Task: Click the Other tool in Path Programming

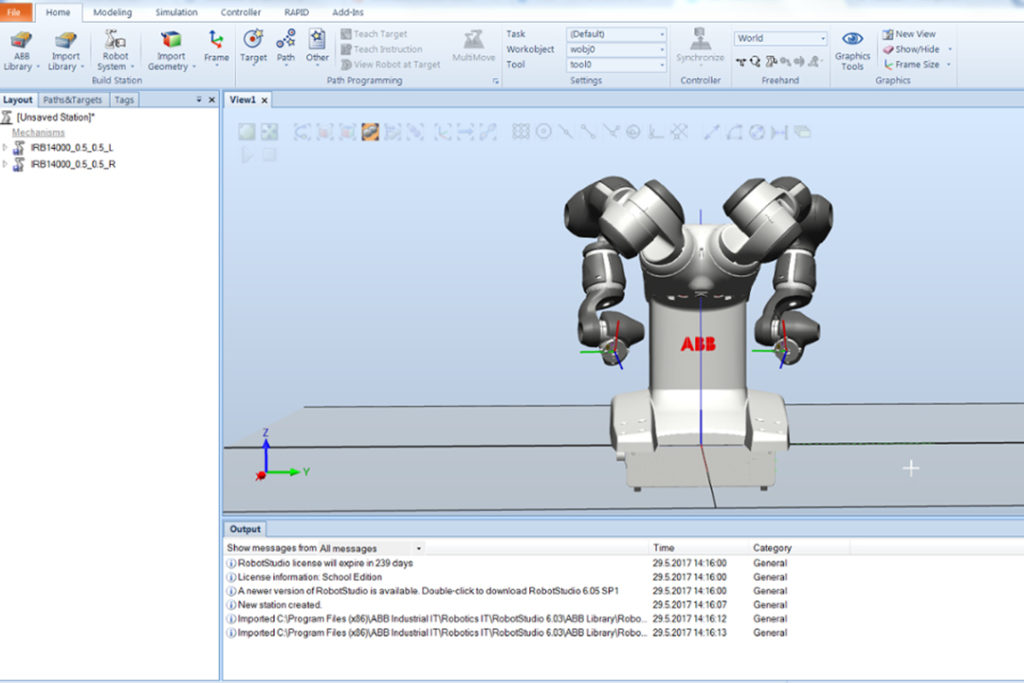Action: pyautogui.click(x=317, y=47)
